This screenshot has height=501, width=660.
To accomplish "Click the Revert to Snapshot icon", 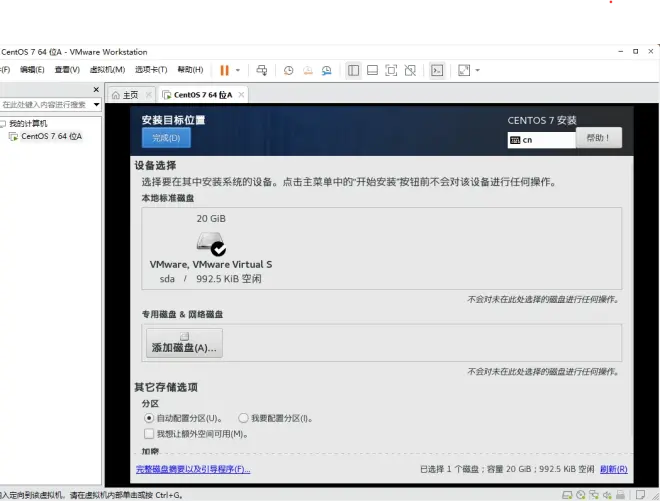I will tap(308, 70).
